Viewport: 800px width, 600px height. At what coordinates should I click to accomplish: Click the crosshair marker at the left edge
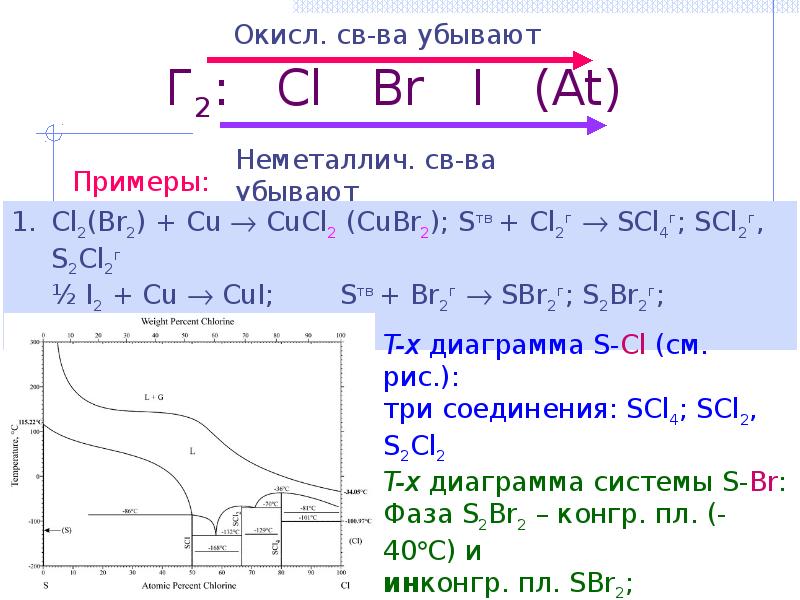tap(52, 131)
